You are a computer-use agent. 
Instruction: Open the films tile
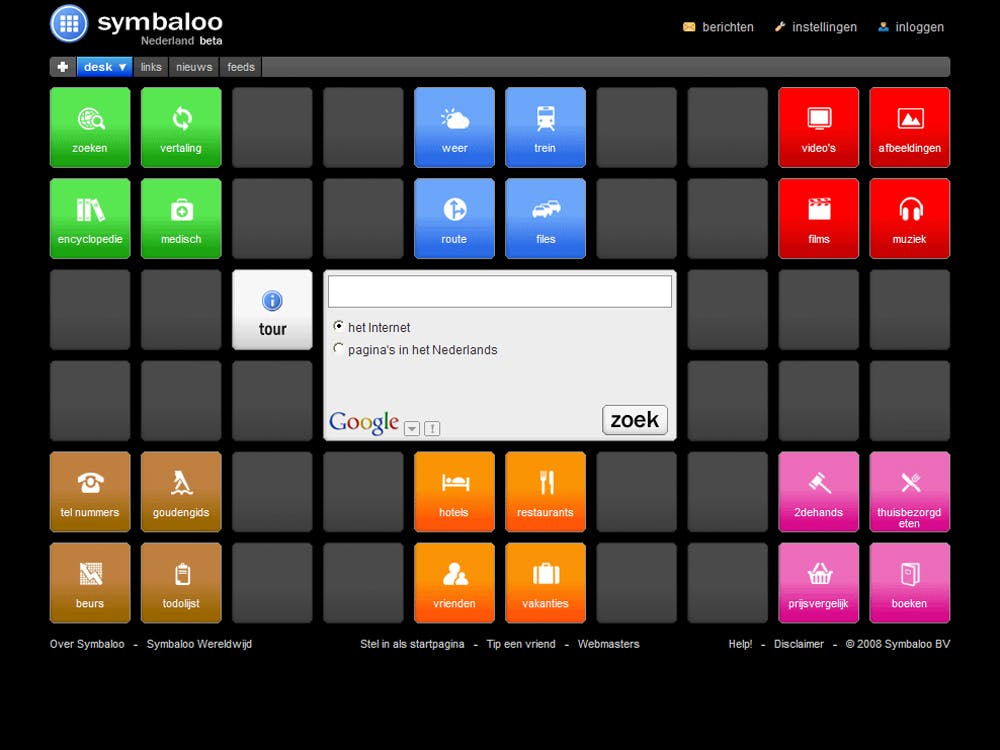818,219
